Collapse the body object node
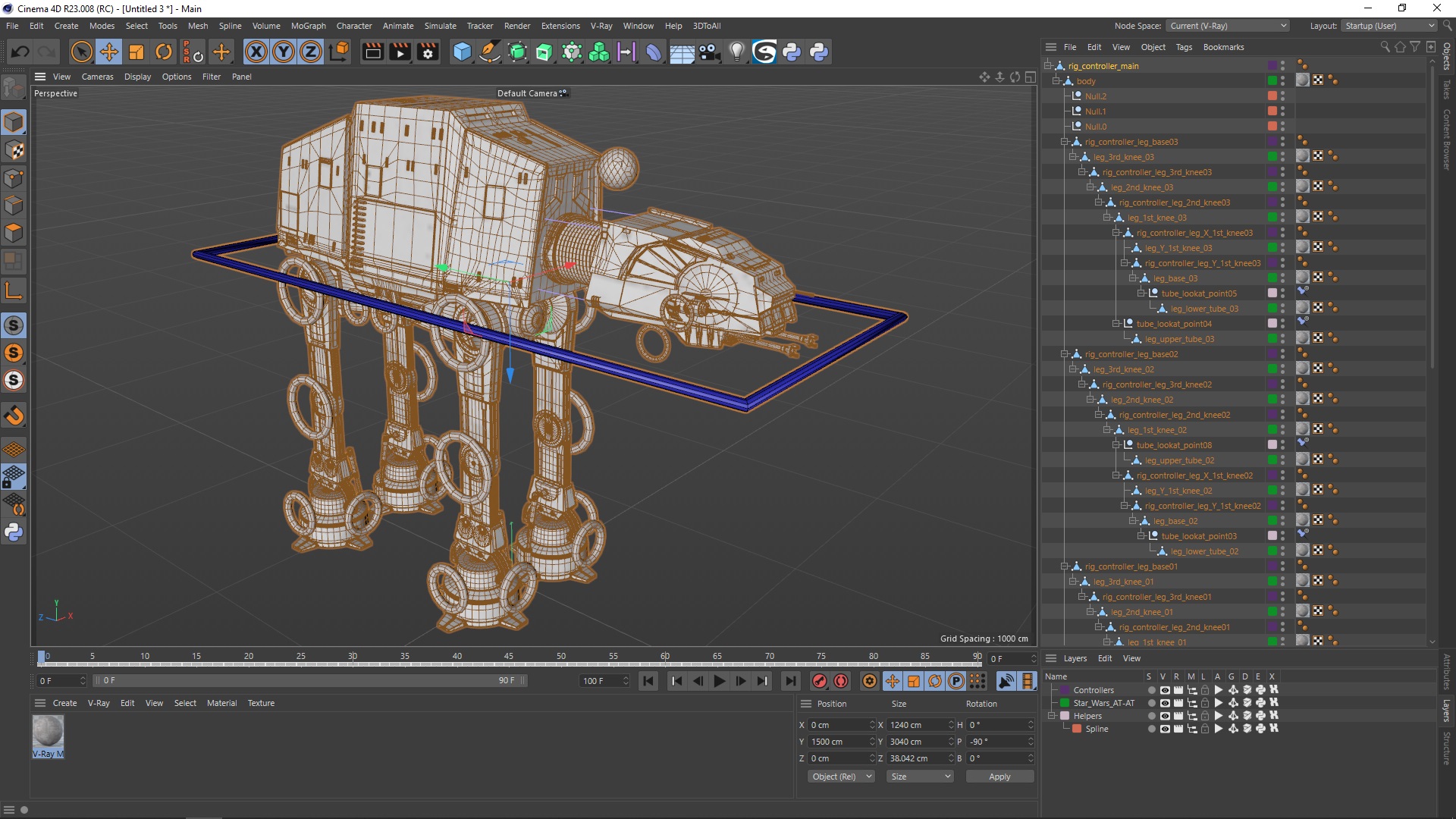 (1056, 81)
